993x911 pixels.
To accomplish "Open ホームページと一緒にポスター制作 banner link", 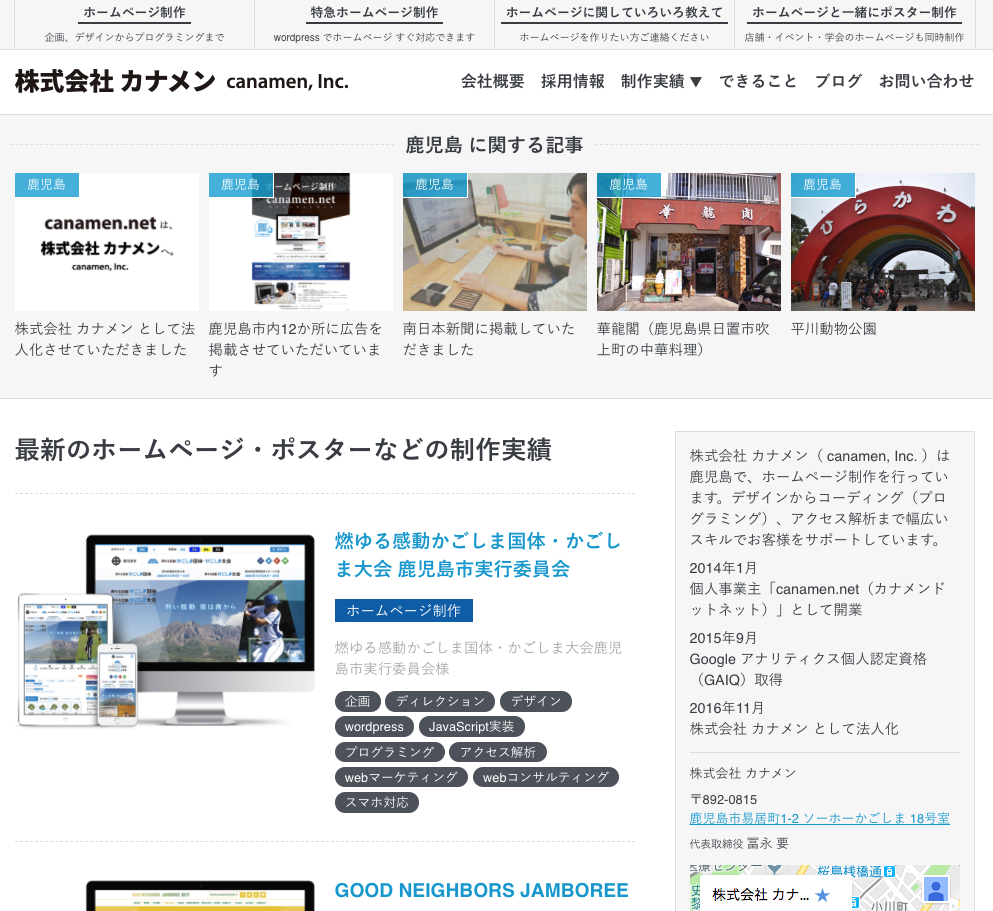I will coord(854,13).
